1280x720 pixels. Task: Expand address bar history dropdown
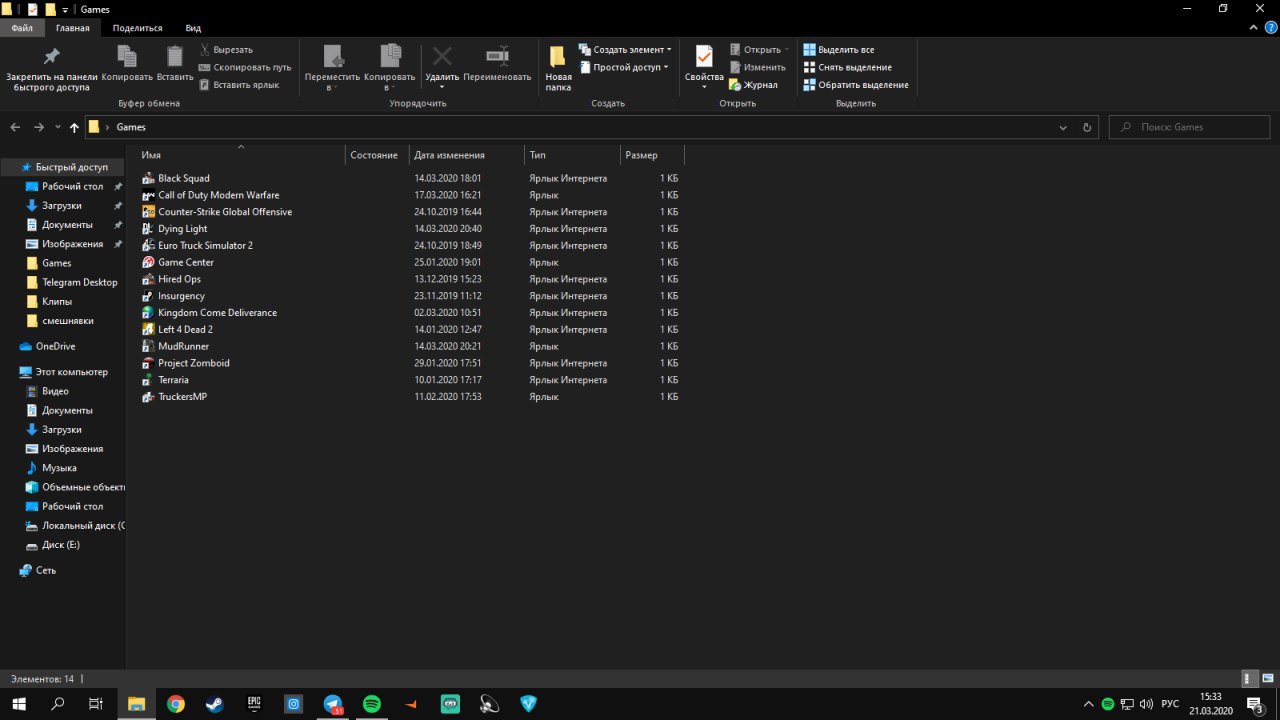pyautogui.click(x=1063, y=127)
